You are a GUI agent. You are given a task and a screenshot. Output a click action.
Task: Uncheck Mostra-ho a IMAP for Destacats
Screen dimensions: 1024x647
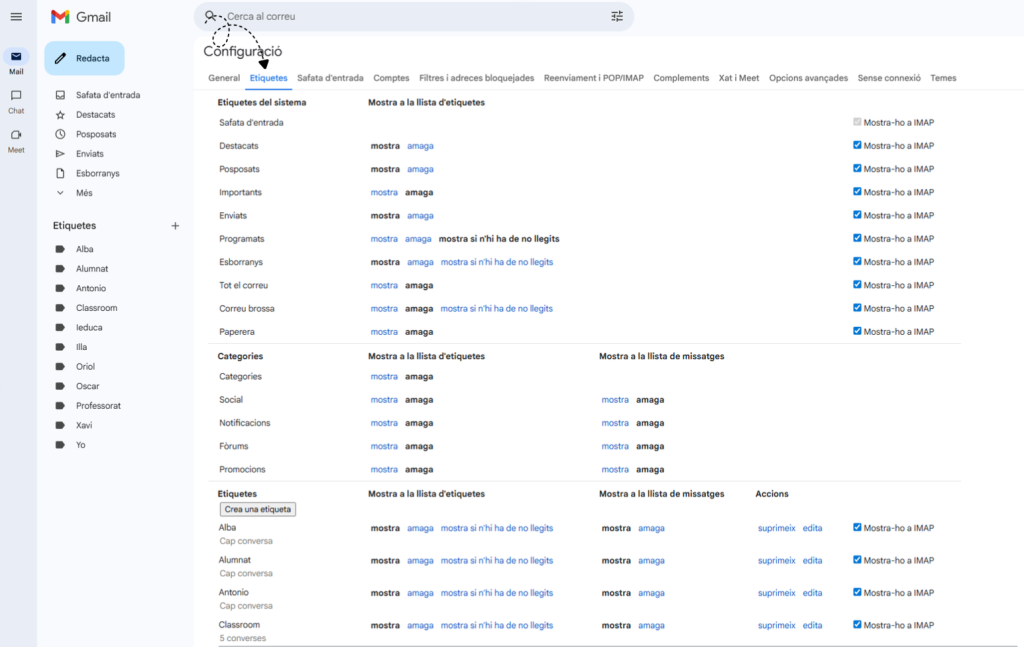(857, 145)
